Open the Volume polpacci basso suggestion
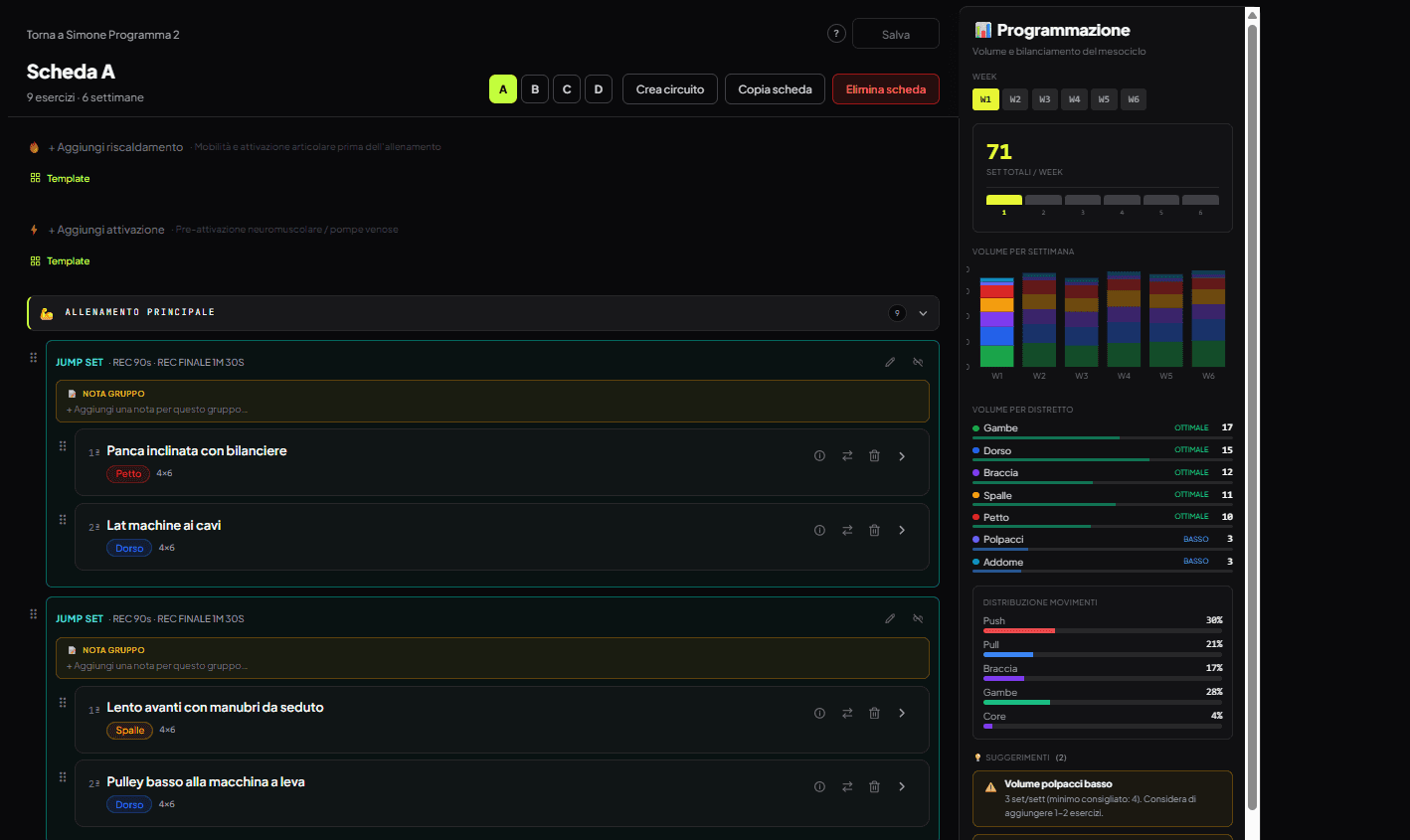Viewport: 1410px width, 840px height. pos(1102,798)
